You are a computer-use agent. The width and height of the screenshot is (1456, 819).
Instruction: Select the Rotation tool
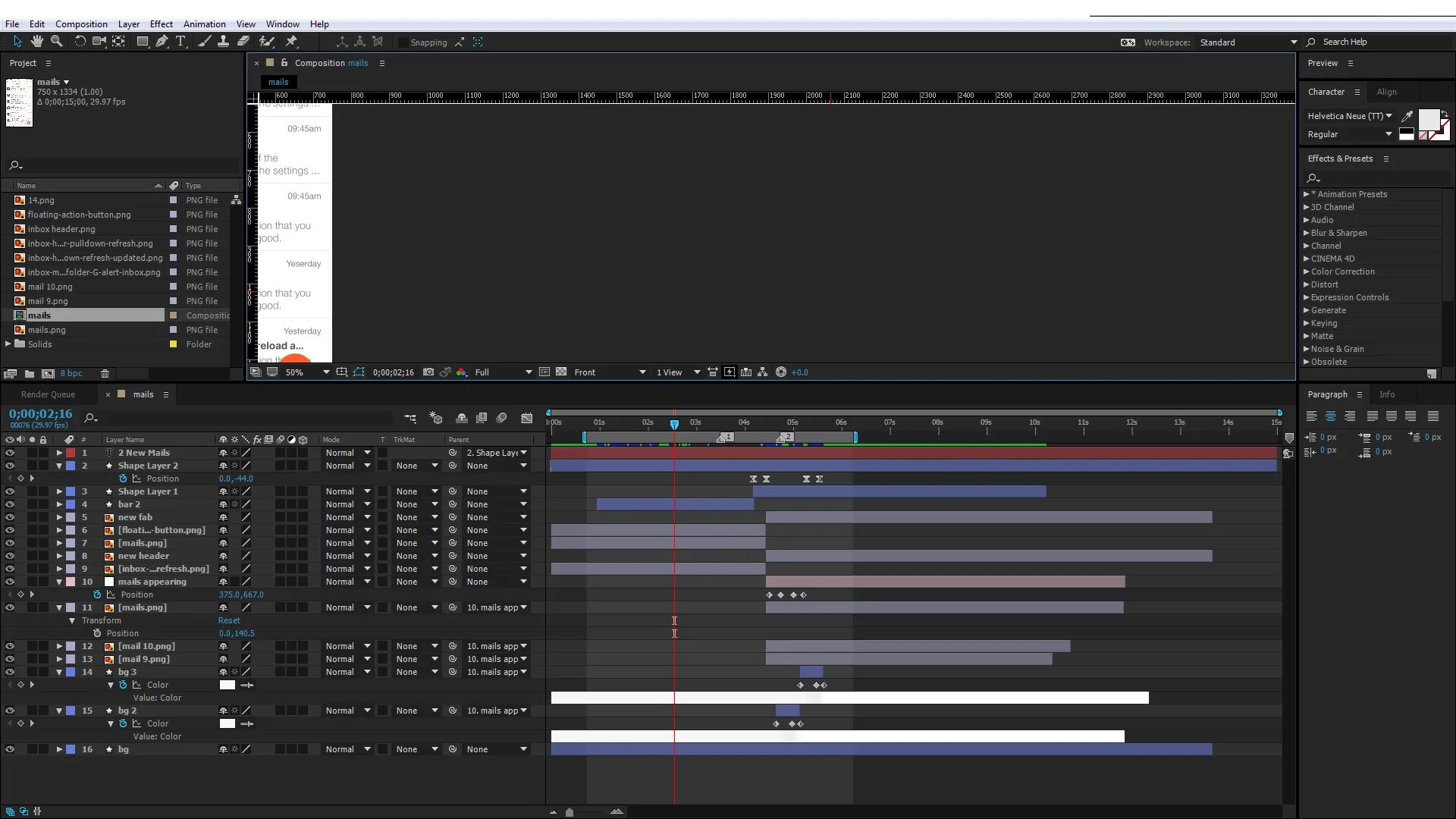pyautogui.click(x=80, y=42)
